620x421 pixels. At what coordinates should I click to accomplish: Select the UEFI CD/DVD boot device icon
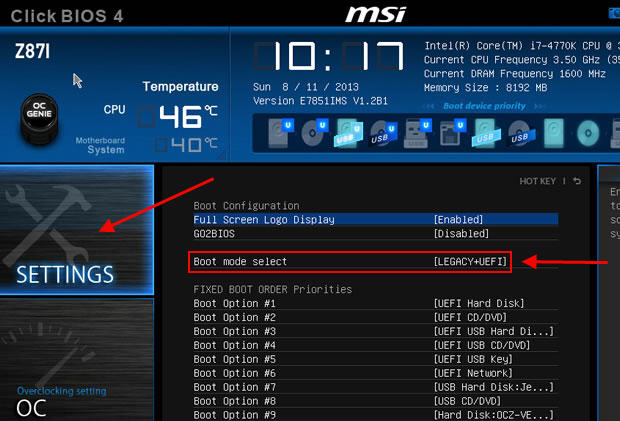(315, 133)
